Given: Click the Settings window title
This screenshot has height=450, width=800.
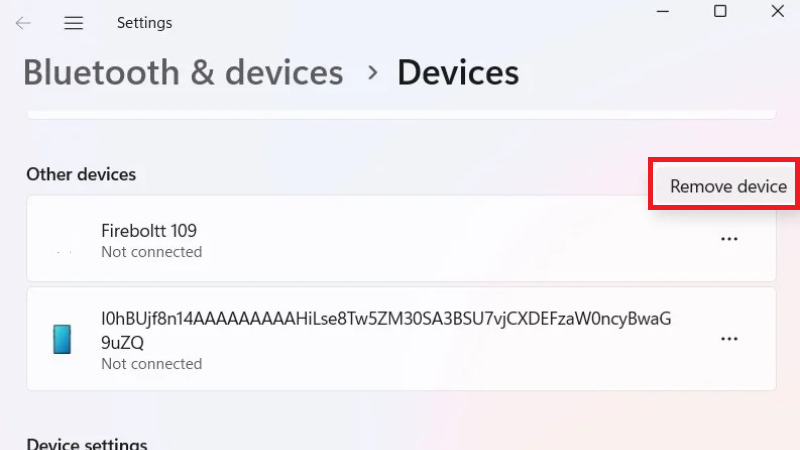Looking at the screenshot, I should click(x=144, y=22).
